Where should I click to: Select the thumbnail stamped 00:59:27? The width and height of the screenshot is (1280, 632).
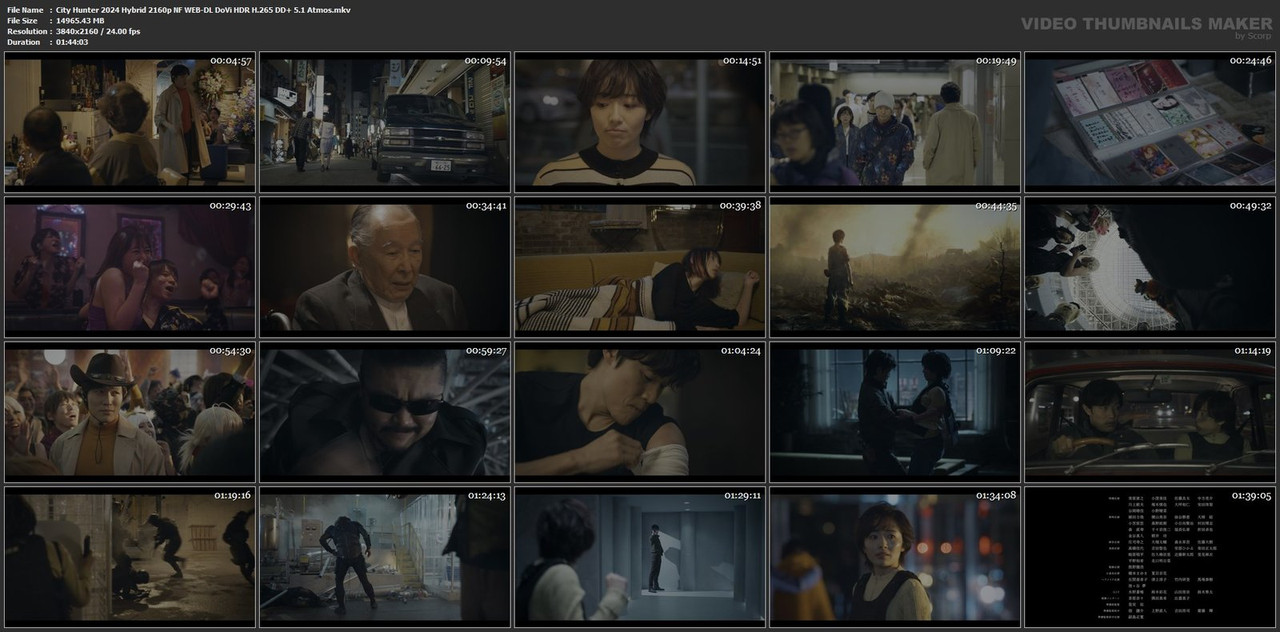point(385,411)
